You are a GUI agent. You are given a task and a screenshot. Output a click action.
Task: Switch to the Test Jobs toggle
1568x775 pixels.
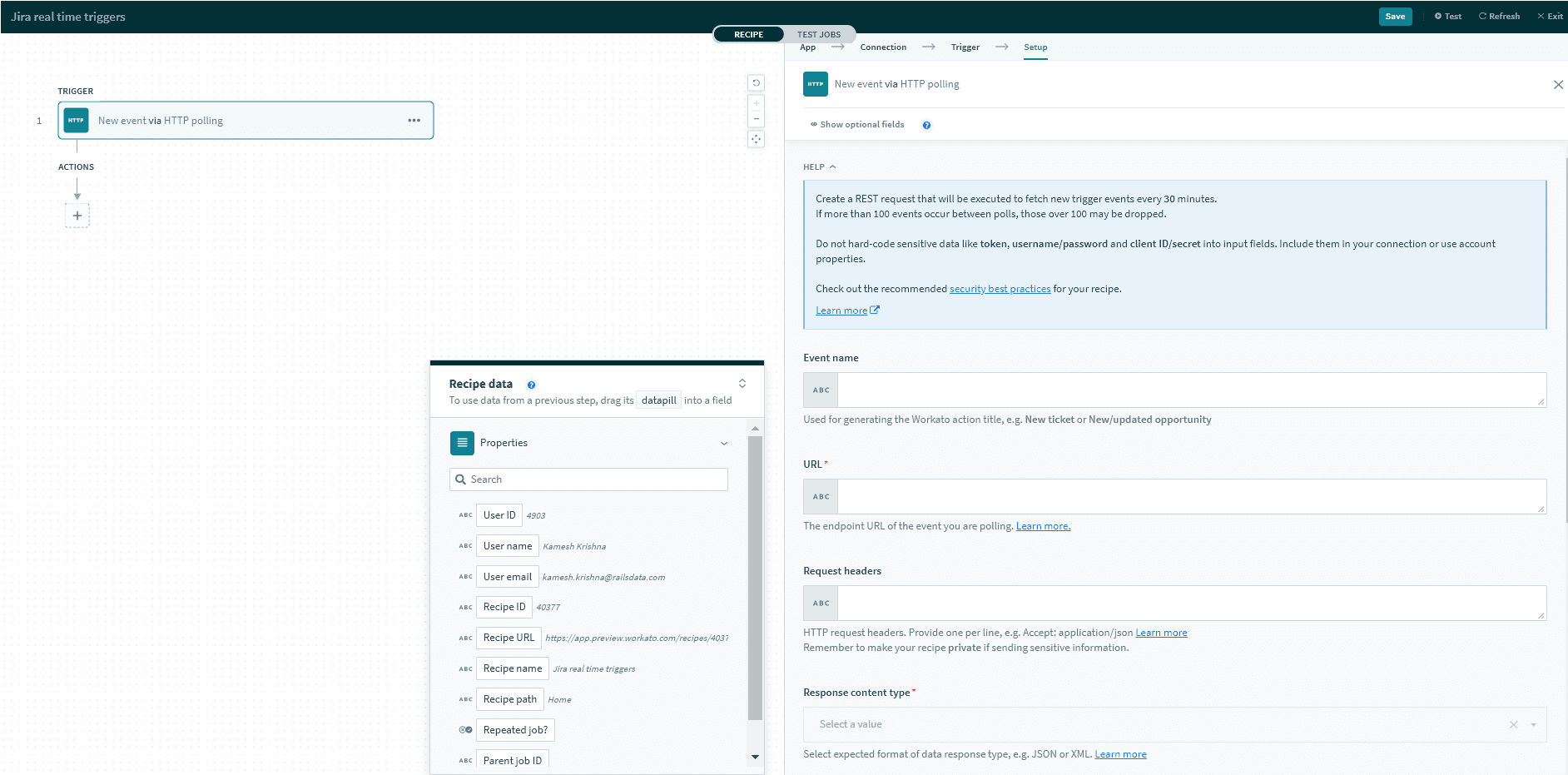click(x=818, y=34)
